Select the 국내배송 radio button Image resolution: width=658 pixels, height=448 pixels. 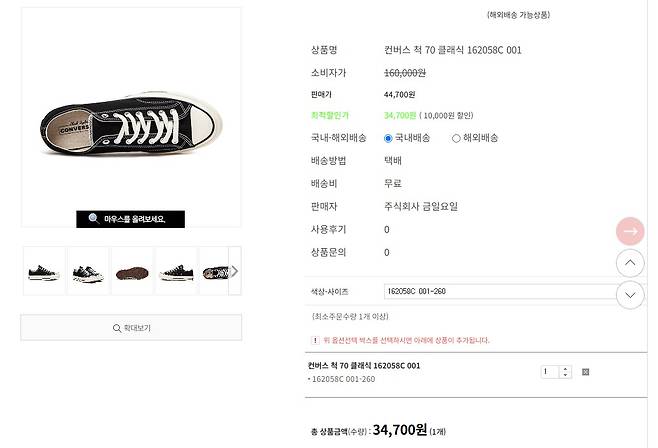388,138
